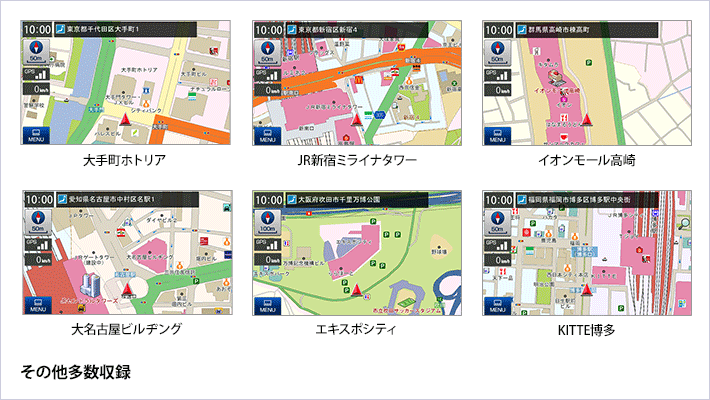Click the caption KITTE博多
Screen dimensions: 710x400
click(x=586, y=330)
